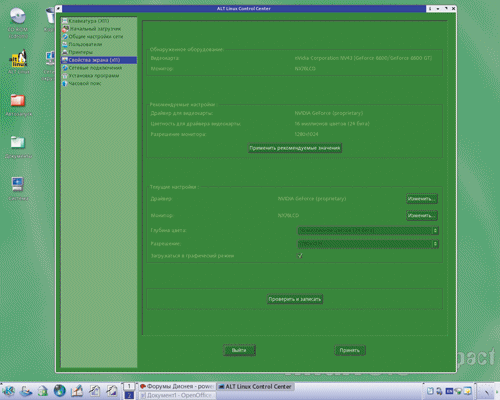The image size is (500, 400).
Task: Open the CD-ROM desktop icon
Action: tap(17, 16)
